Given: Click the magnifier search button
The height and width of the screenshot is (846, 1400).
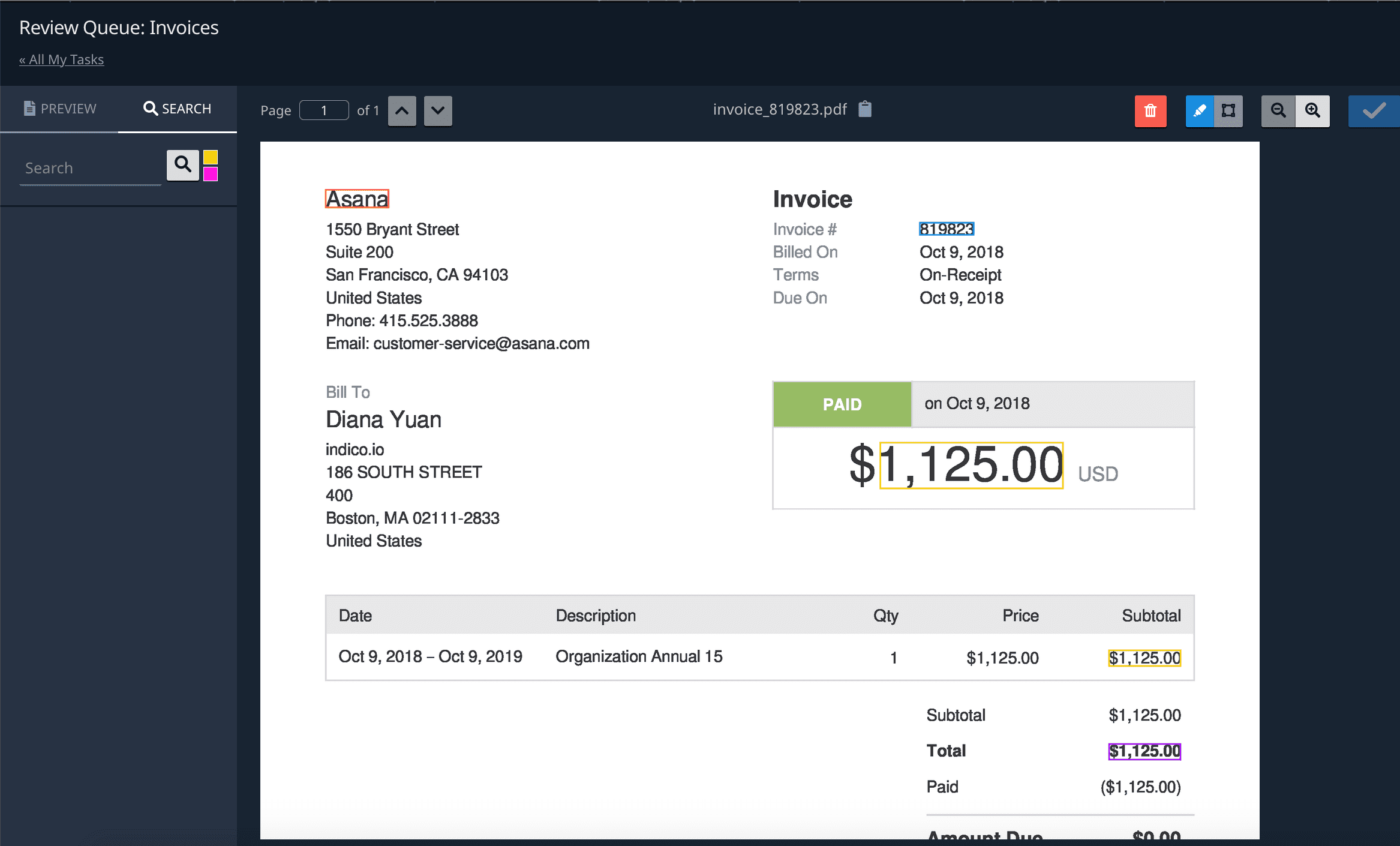Looking at the screenshot, I should [183, 164].
